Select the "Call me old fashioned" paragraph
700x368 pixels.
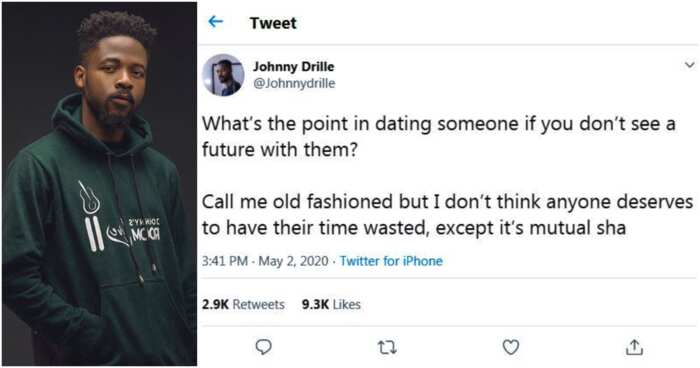tap(447, 215)
